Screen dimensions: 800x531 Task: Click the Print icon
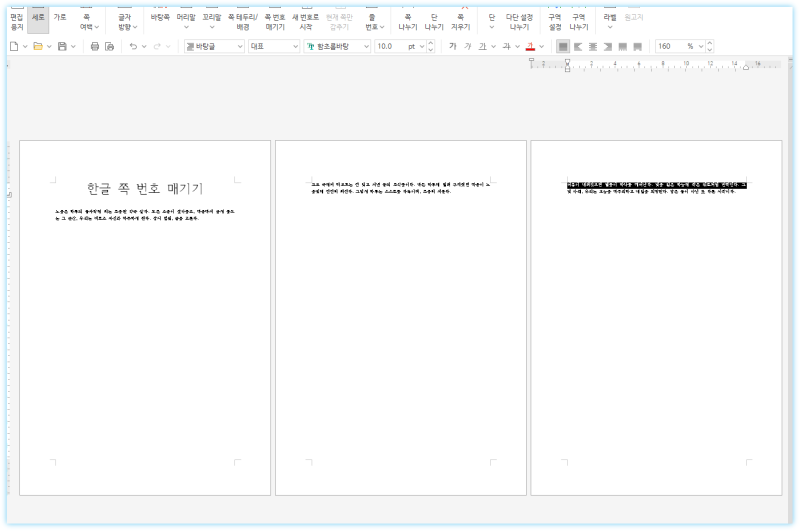pos(95,46)
